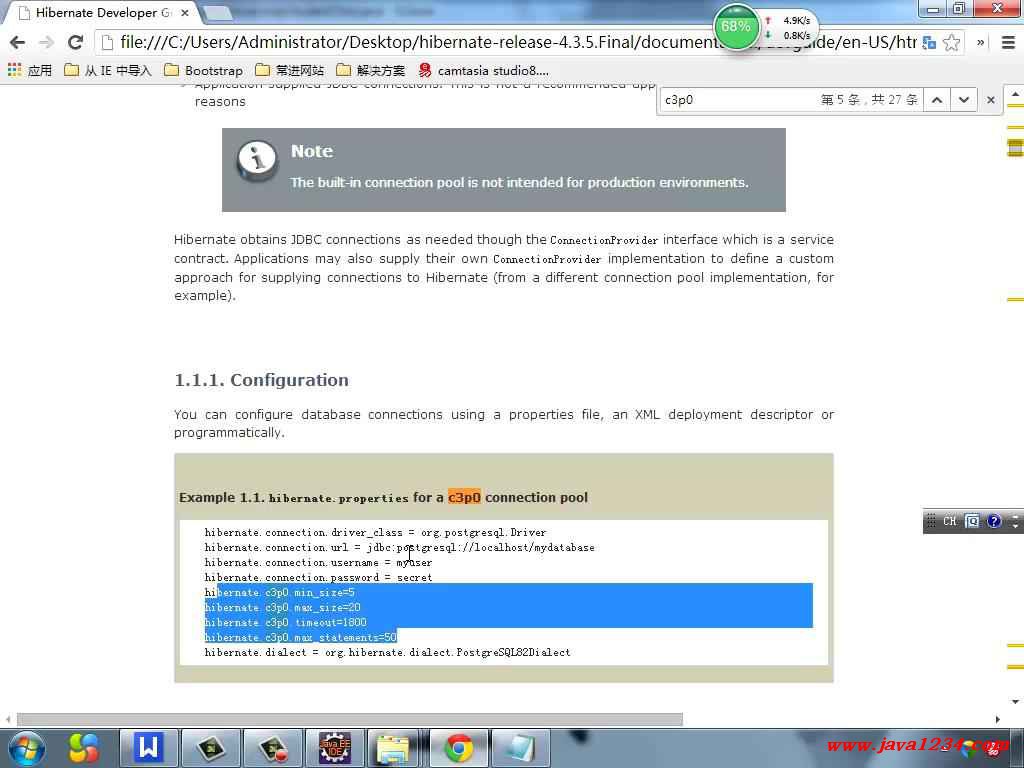
Task: Switch to Chrome in the taskbar
Action: [x=459, y=748]
